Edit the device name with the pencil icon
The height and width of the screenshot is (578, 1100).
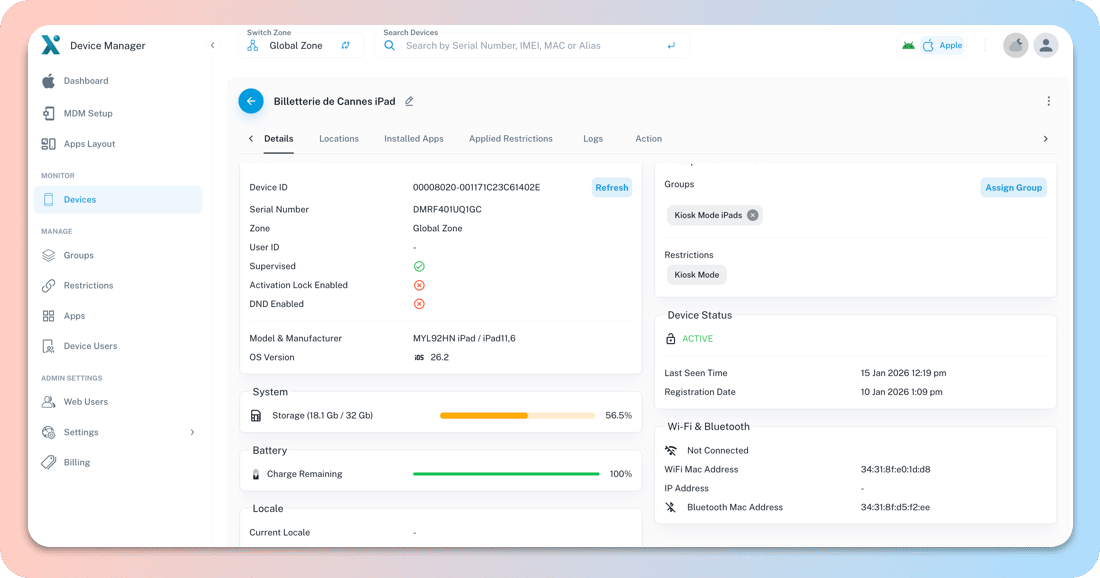[409, 101]
